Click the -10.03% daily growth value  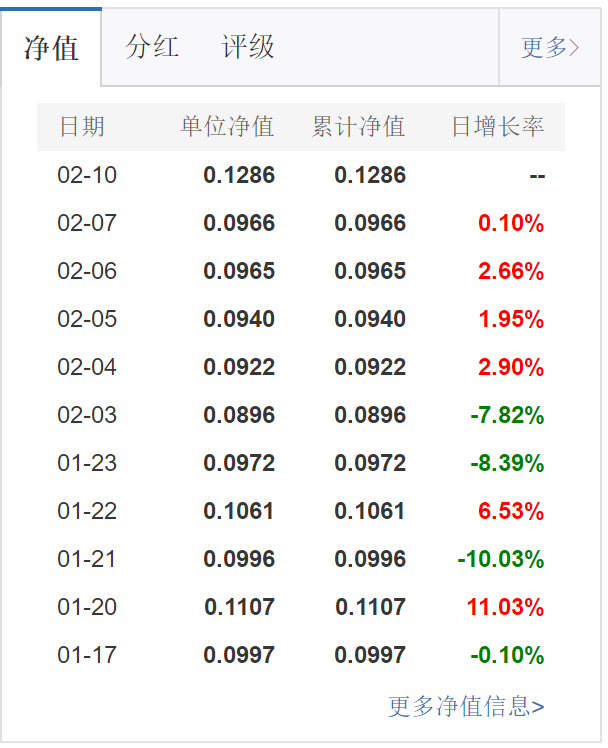click(501, 559)
